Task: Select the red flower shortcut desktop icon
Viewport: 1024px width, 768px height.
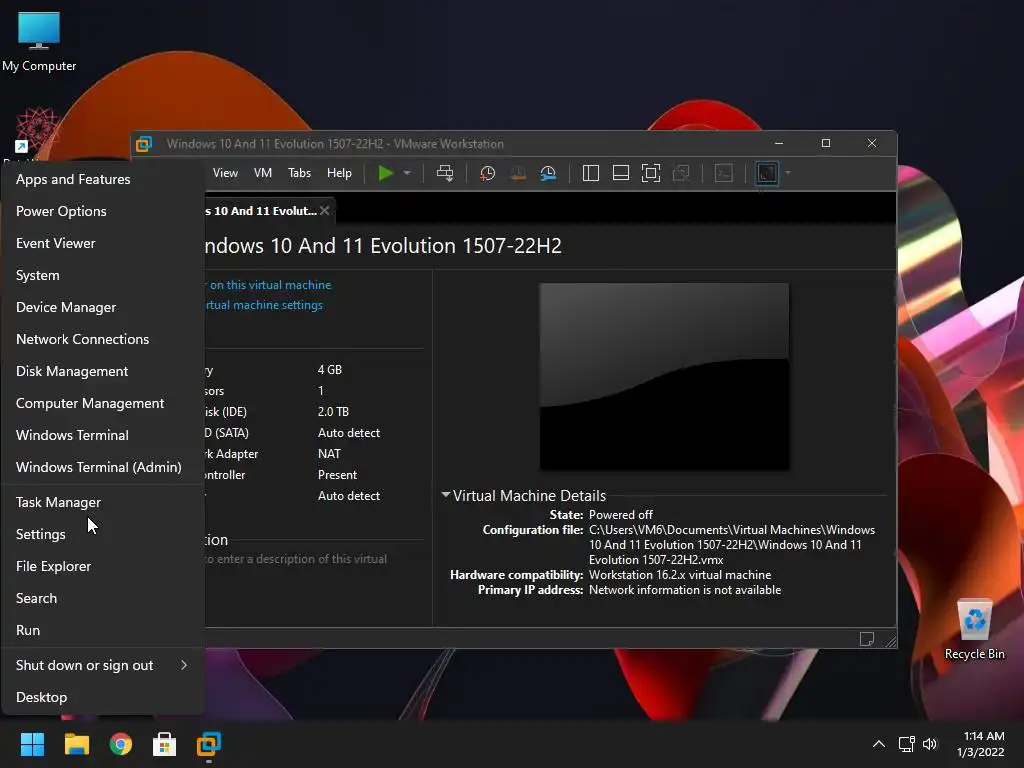Action: tap(37, 130)
